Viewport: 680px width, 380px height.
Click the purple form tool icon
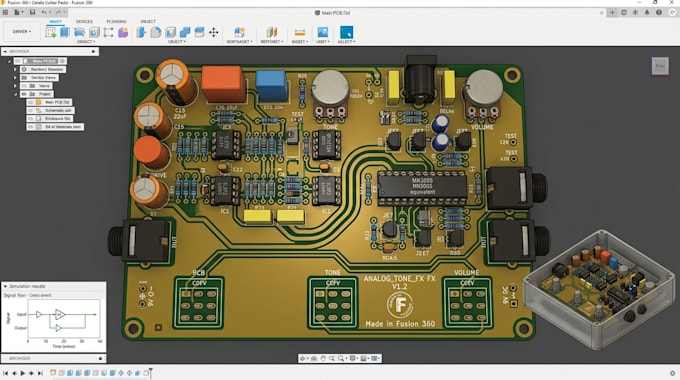(x=123, y=32)
